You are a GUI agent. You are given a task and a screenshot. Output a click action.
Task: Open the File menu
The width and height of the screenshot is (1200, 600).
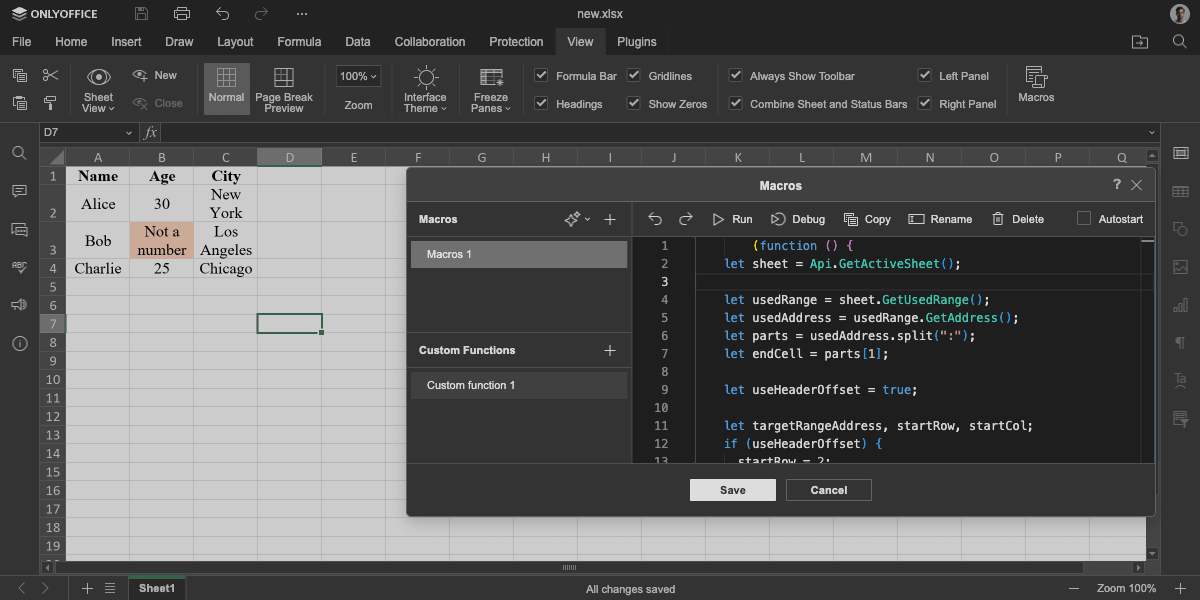(21, 42)
